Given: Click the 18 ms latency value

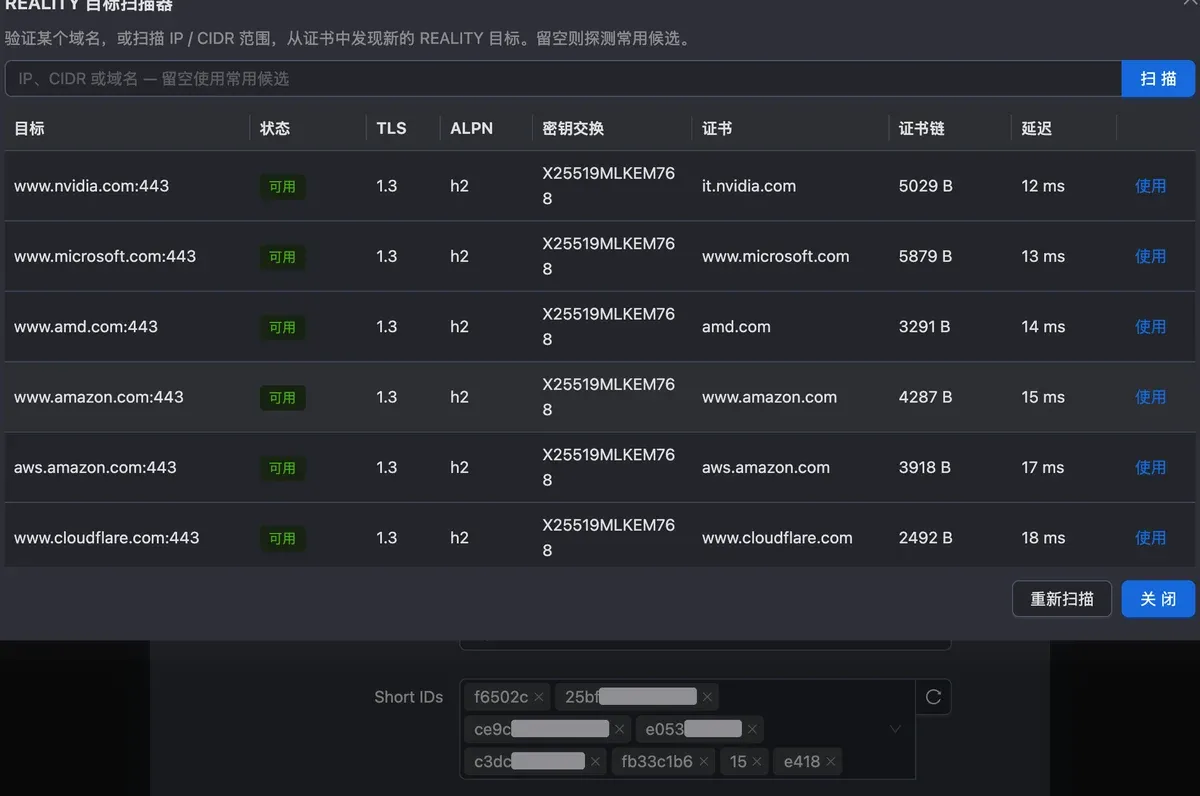Looking at the screenshot, I should (x=1043, y=537).
